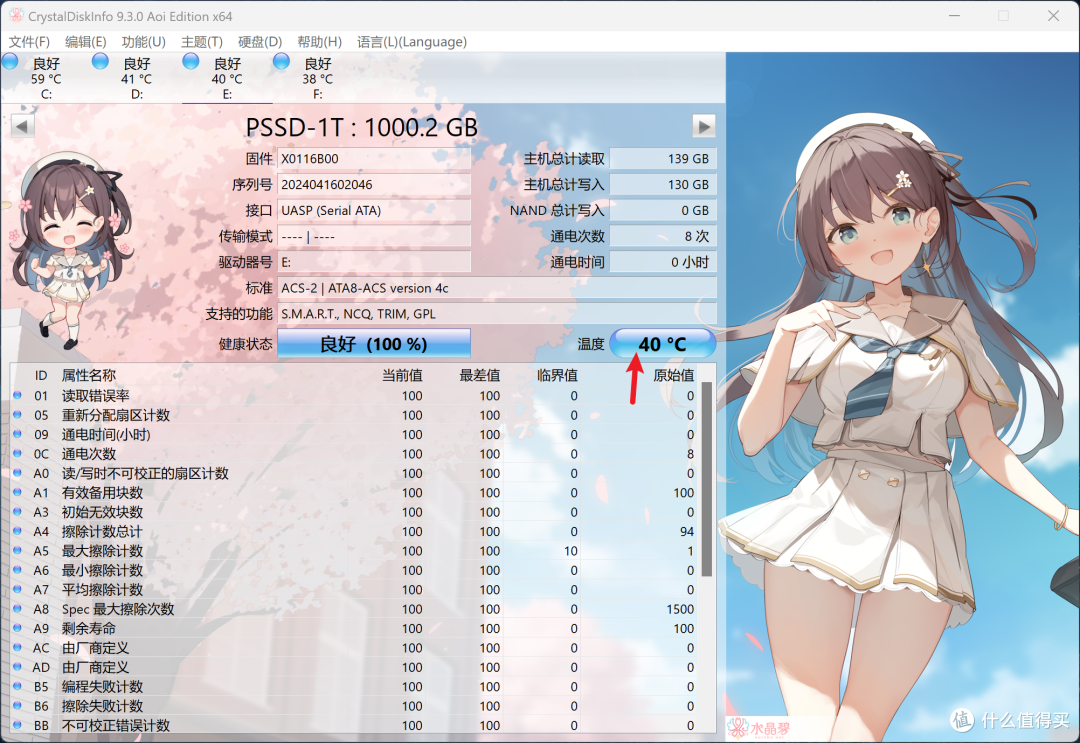This screenshot has width=1080, height=743.
Task: Click the firmware field X0116B00
Action: 374,158
